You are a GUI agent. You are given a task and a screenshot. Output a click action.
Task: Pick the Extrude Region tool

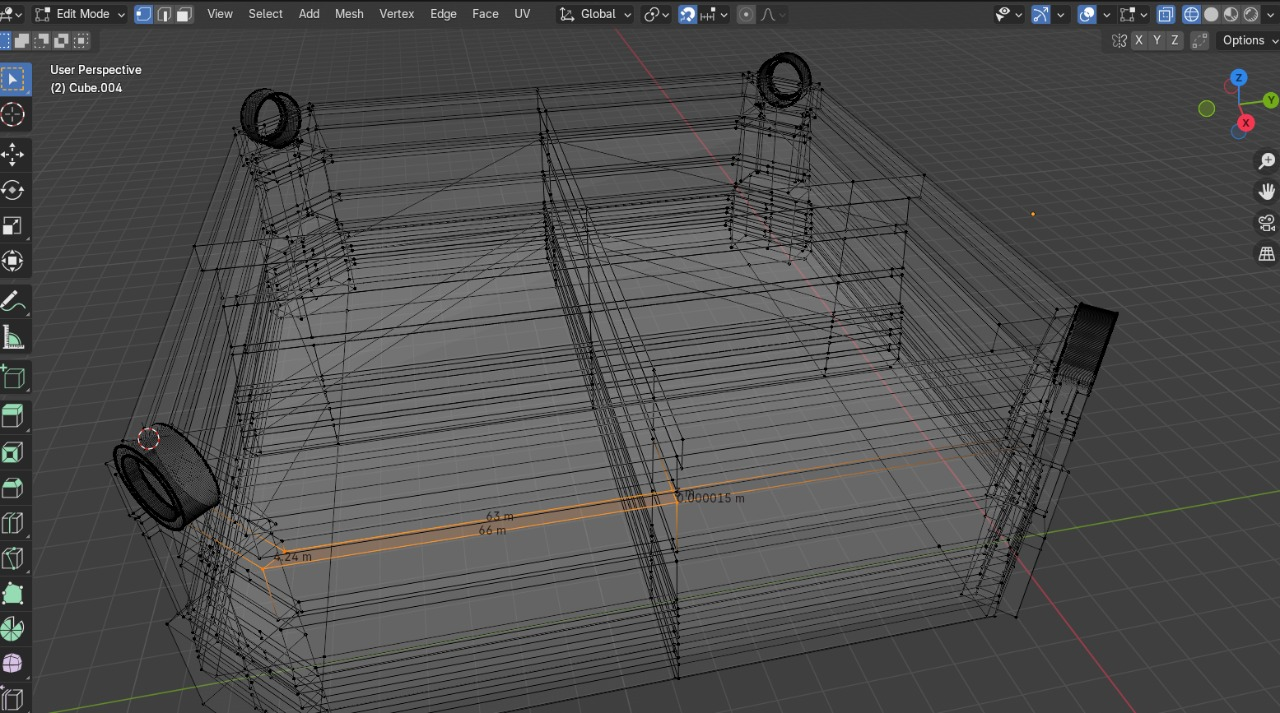click(13, 416)
